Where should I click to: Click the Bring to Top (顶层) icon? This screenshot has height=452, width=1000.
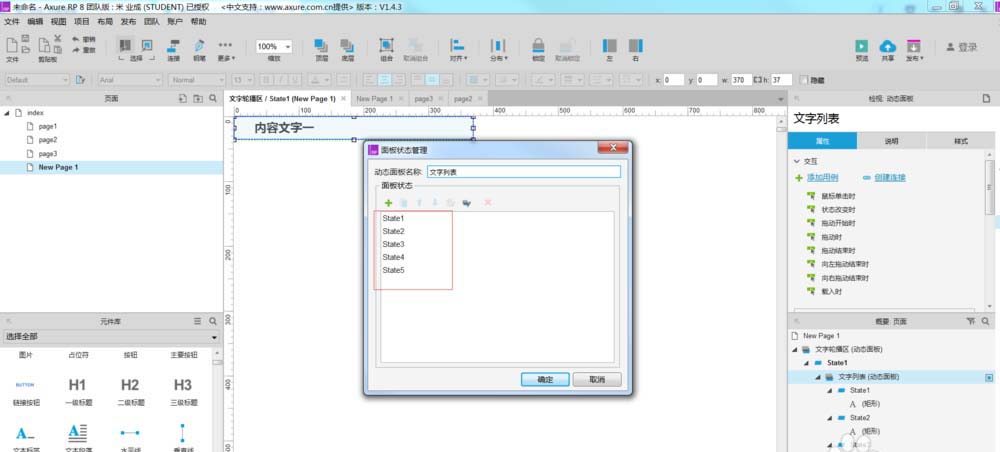(321, 46)
